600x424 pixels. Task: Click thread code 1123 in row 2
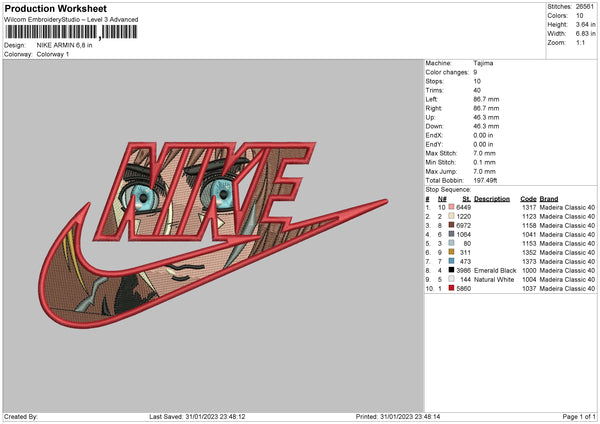tap(529, 217)
